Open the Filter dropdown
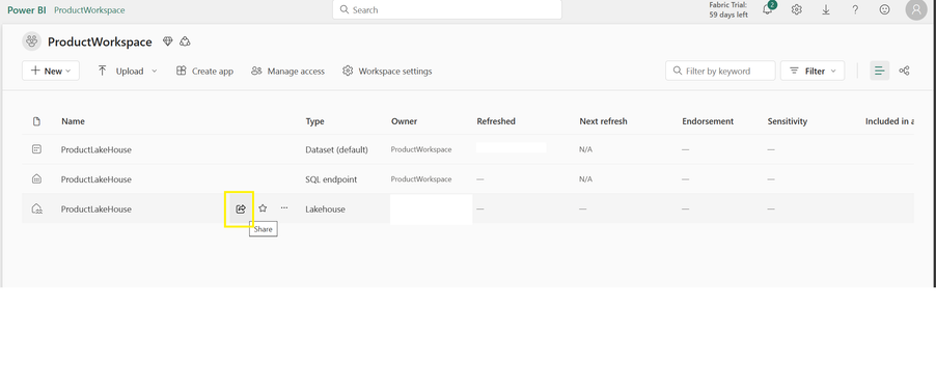This screenshot has height=392, width=936. [812, 70]
